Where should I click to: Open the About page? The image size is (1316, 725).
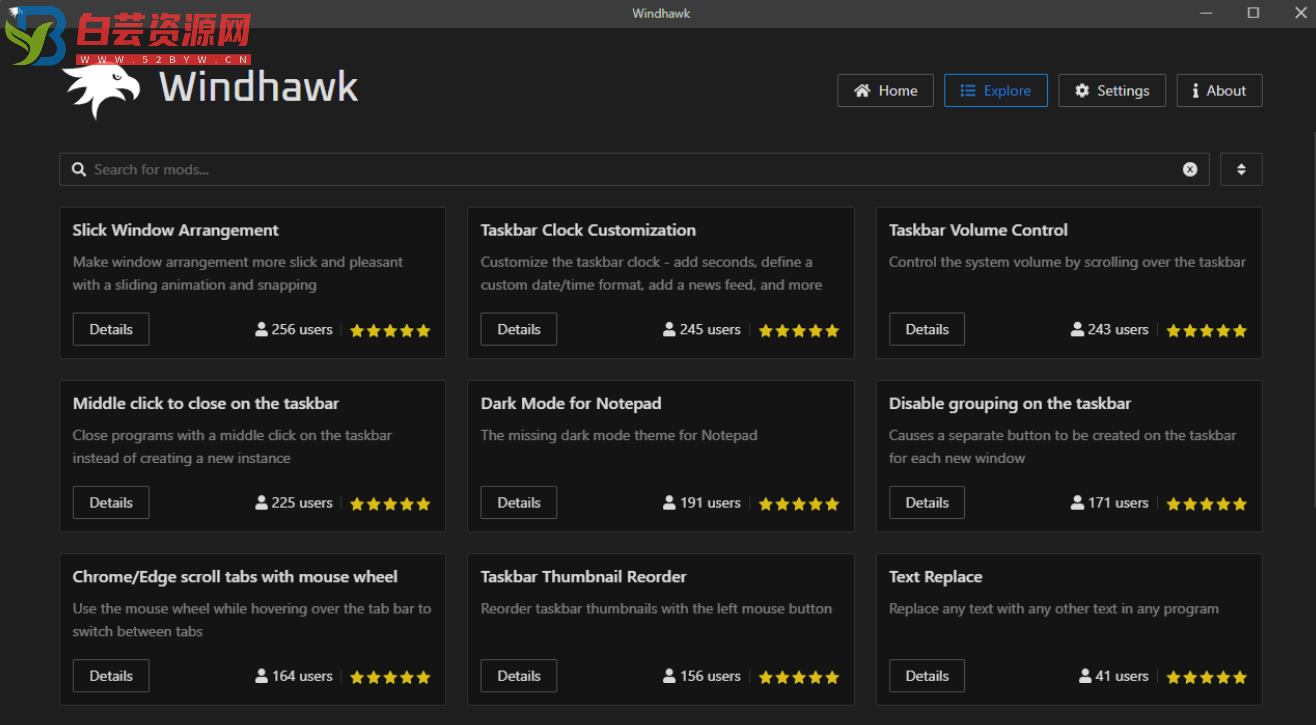click(x=1219, y=90)
